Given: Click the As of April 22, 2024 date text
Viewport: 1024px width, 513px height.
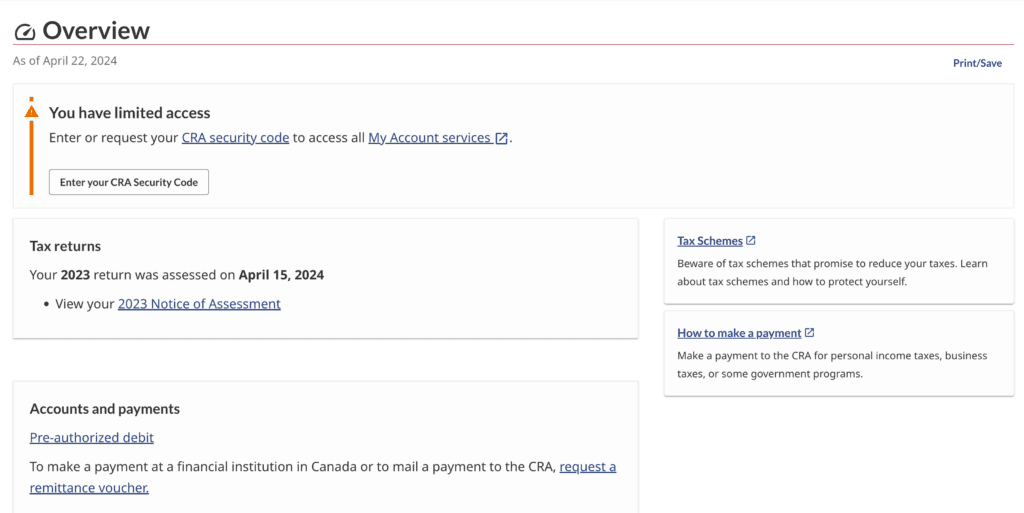Looking at the screenshot, I should pos(65,61).
